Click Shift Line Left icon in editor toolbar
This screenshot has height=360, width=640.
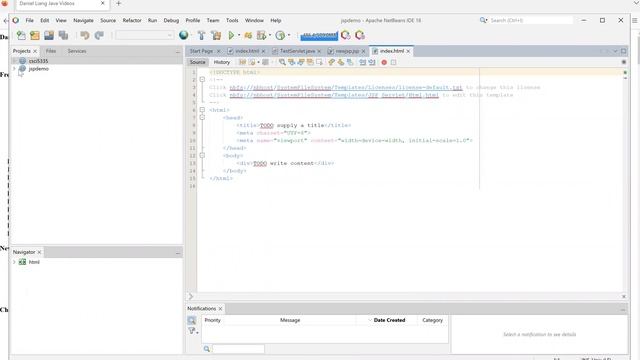(362, 62)
